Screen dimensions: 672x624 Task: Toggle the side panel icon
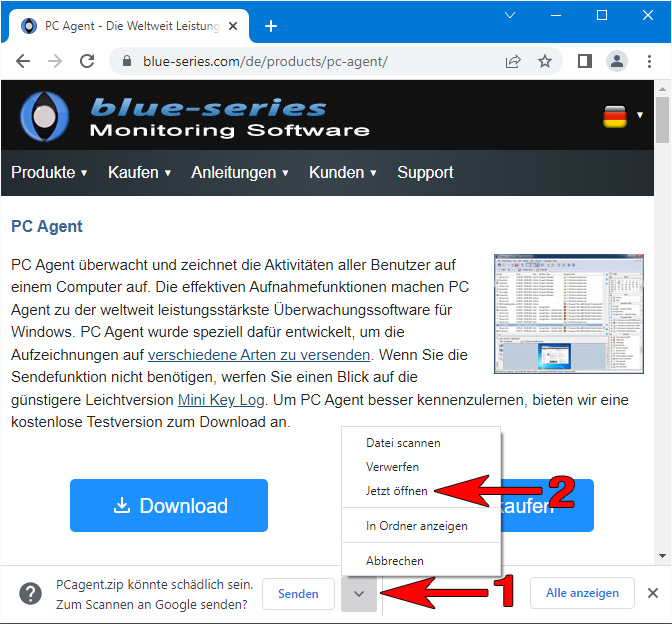pos(585,61)
